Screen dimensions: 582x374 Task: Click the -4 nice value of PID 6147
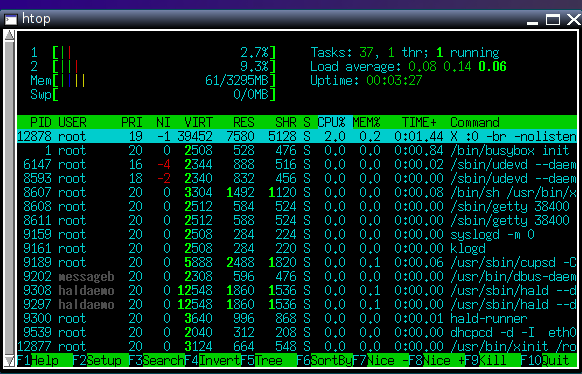(x=164, y=164)
